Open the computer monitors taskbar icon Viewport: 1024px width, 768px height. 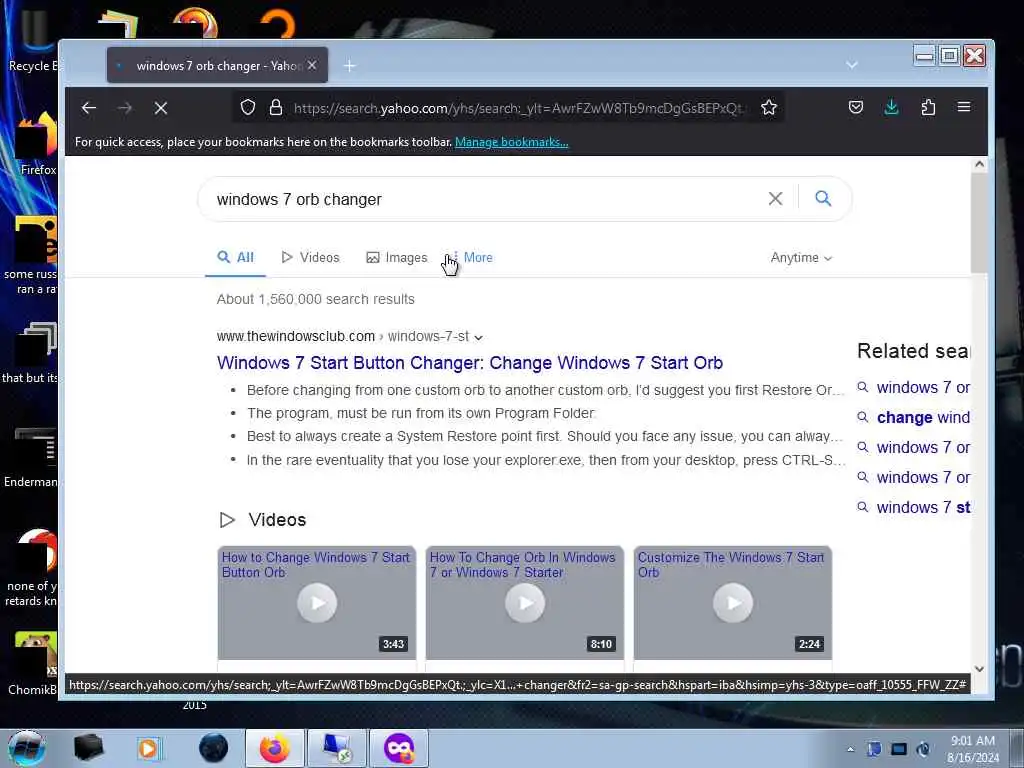coord(337,748)
